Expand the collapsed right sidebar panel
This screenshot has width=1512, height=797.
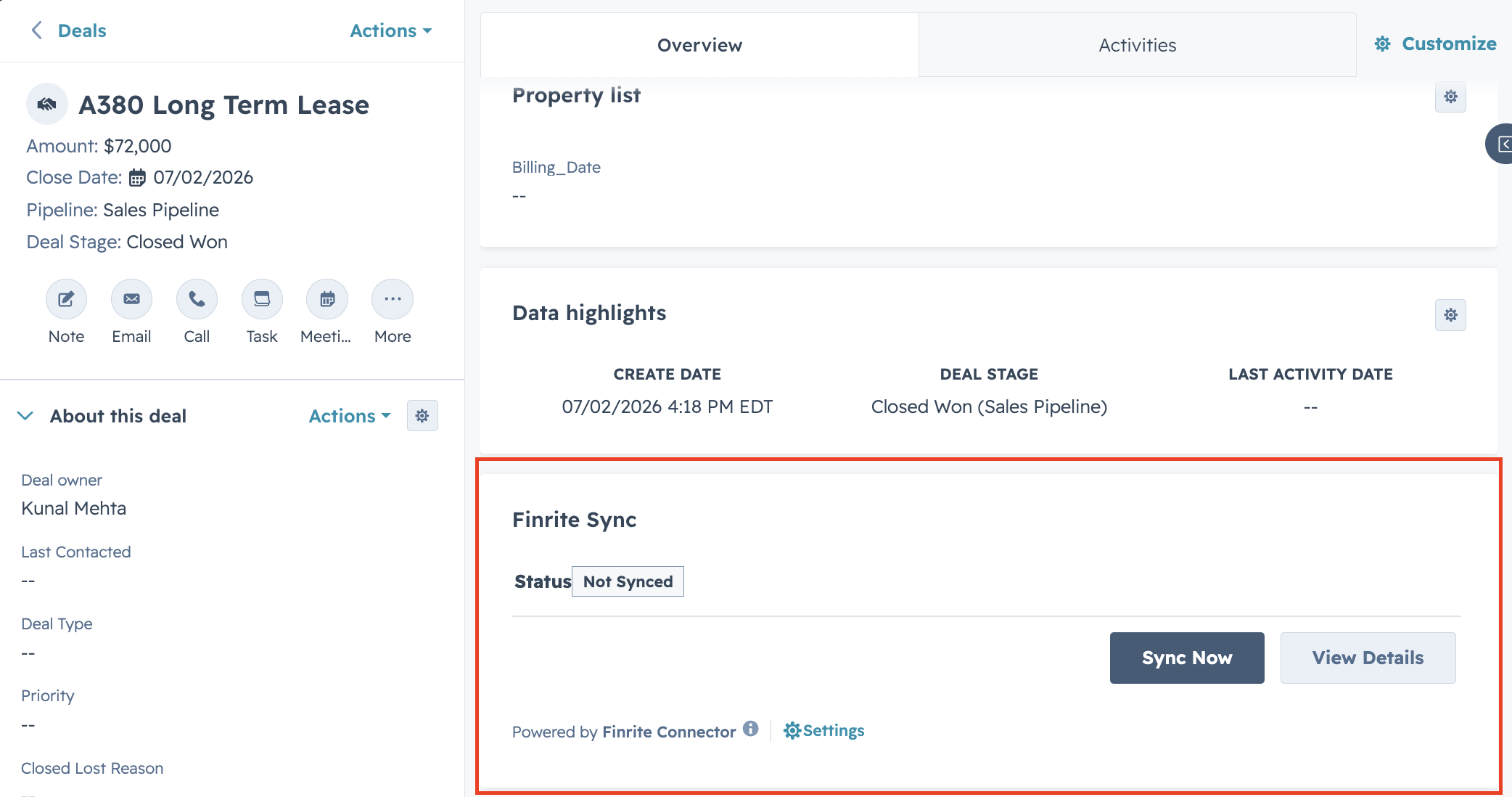(x=1500, y=144)
